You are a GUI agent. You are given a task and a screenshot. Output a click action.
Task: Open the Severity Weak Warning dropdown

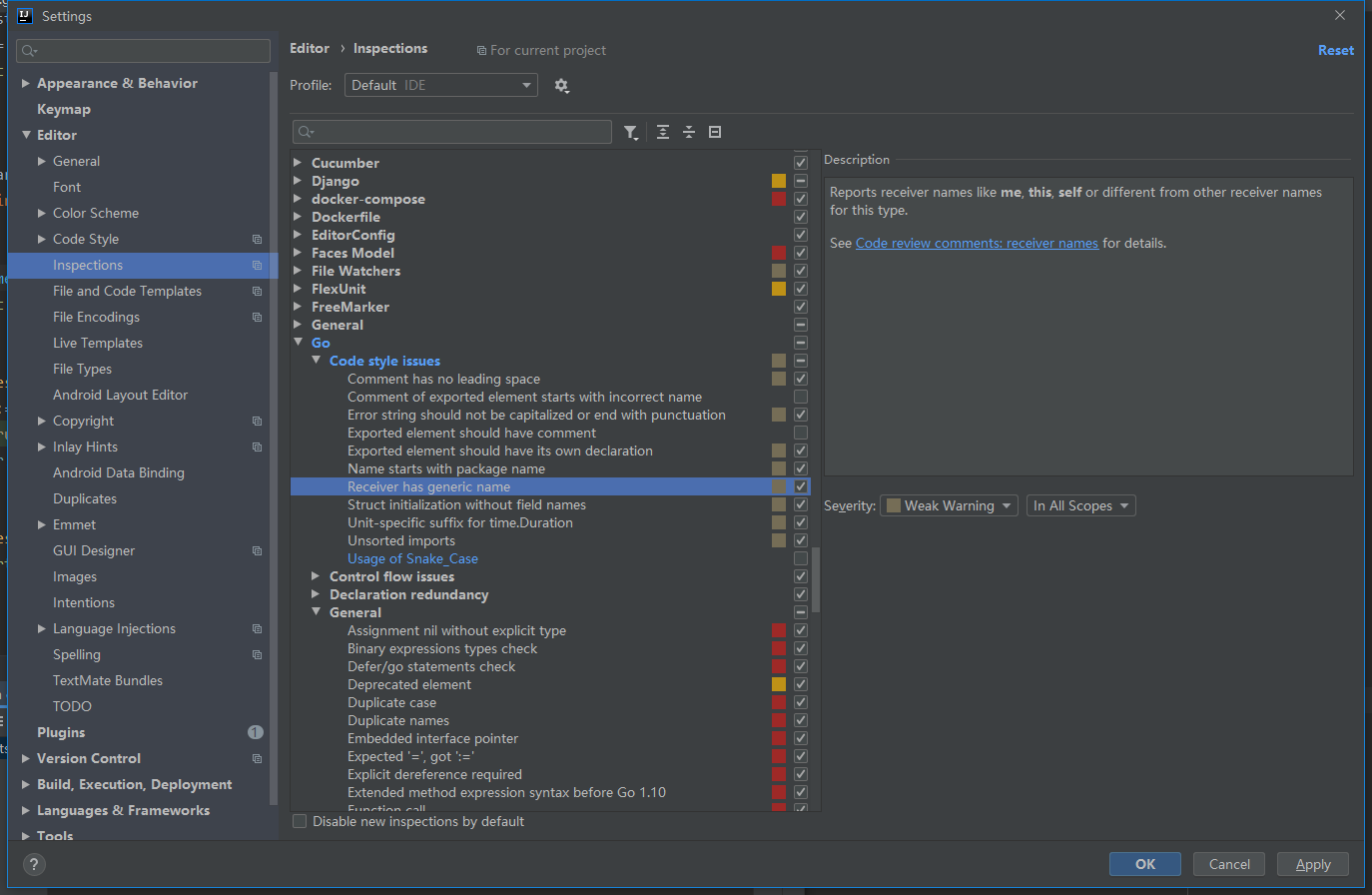click(949, 505)
